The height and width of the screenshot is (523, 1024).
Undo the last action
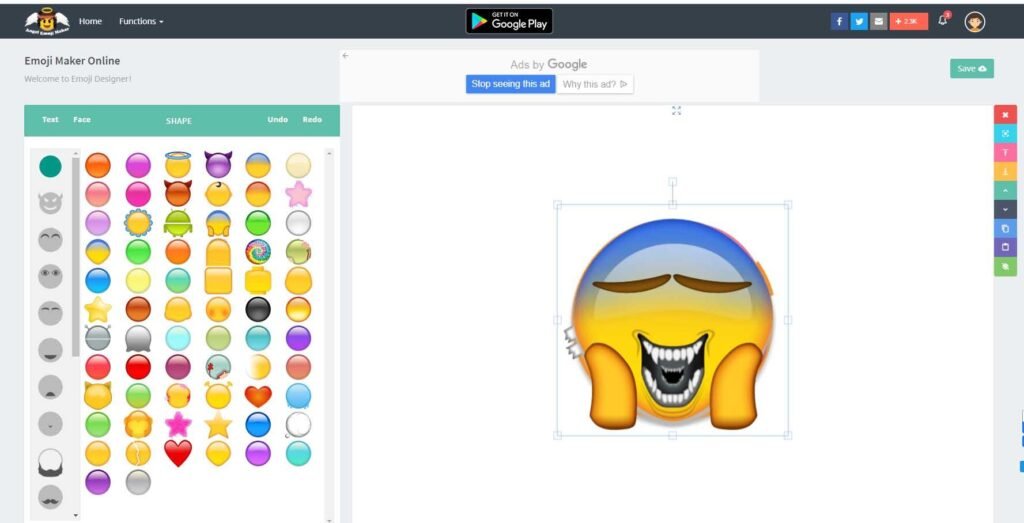[x=278, y=119]
